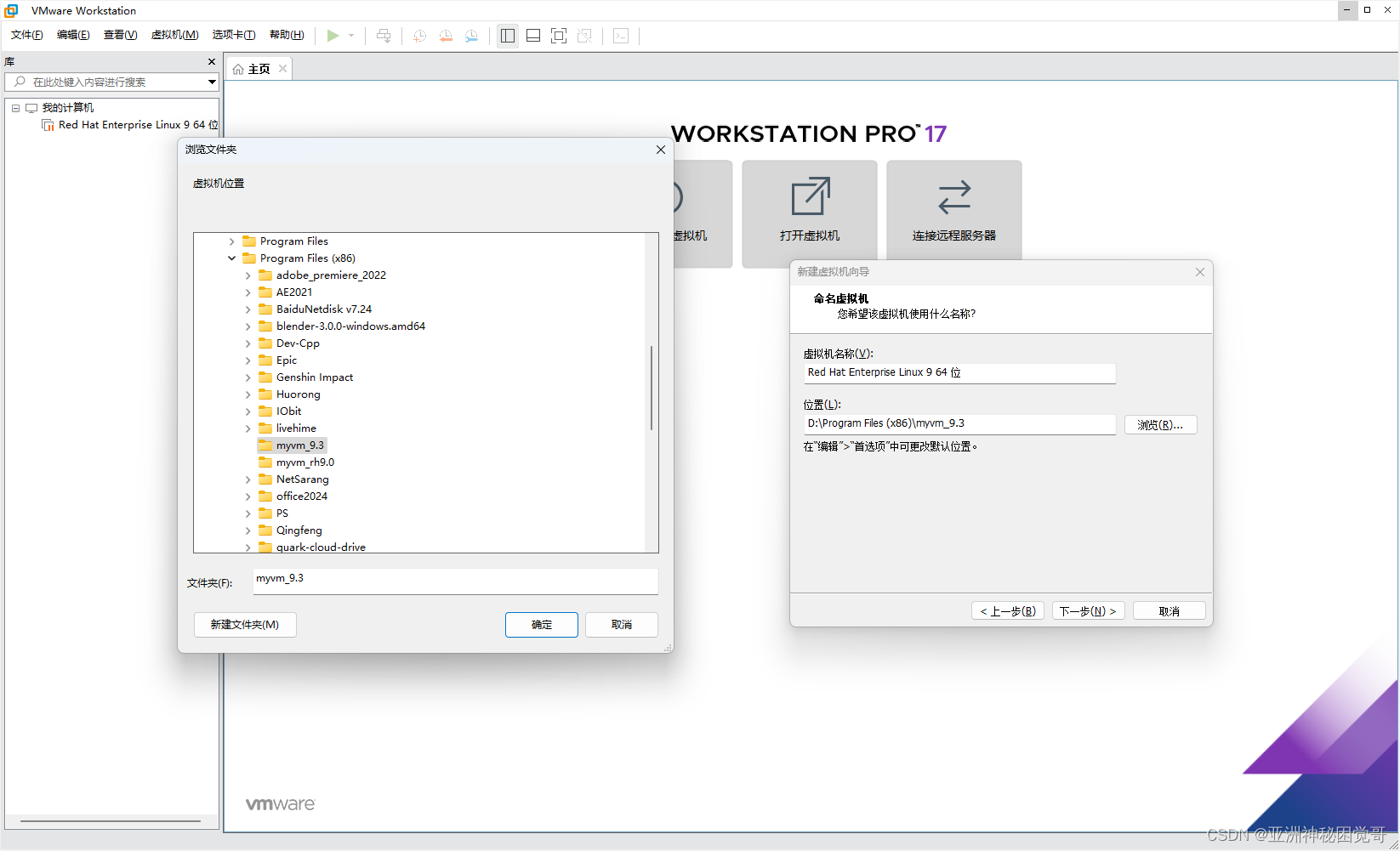Click the 浏览(R)... button
This screenshot has width=1400, height=851.
1160,424
